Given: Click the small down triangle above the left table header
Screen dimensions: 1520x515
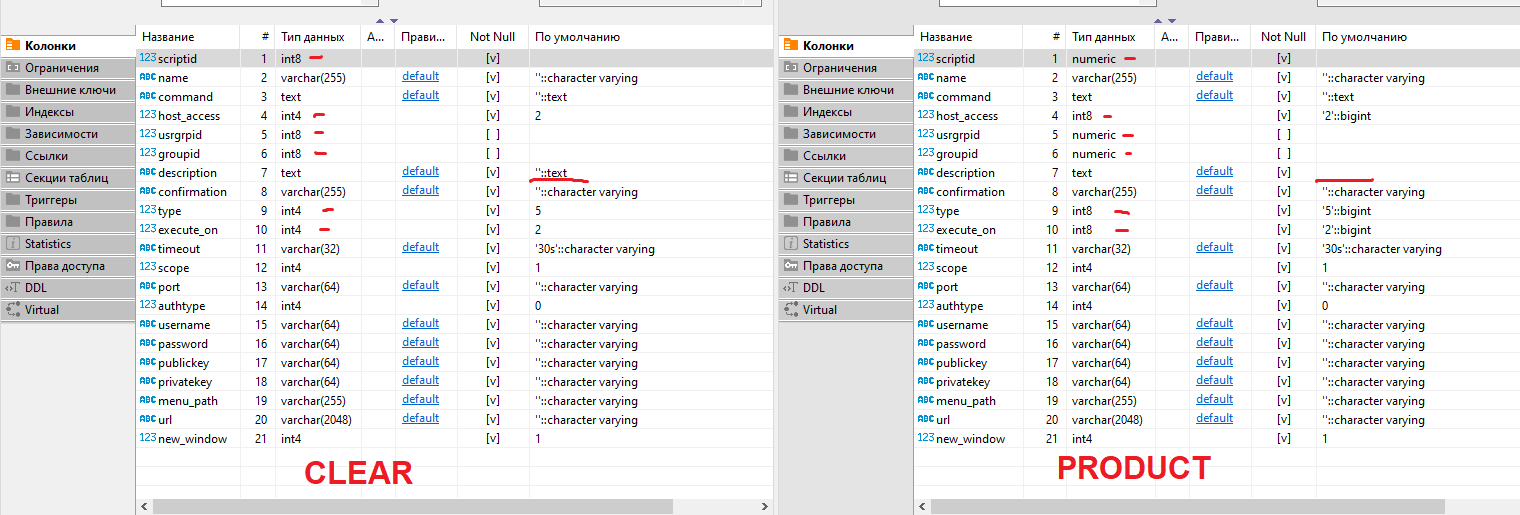Looking at the screenshot, I should (394, 21).
